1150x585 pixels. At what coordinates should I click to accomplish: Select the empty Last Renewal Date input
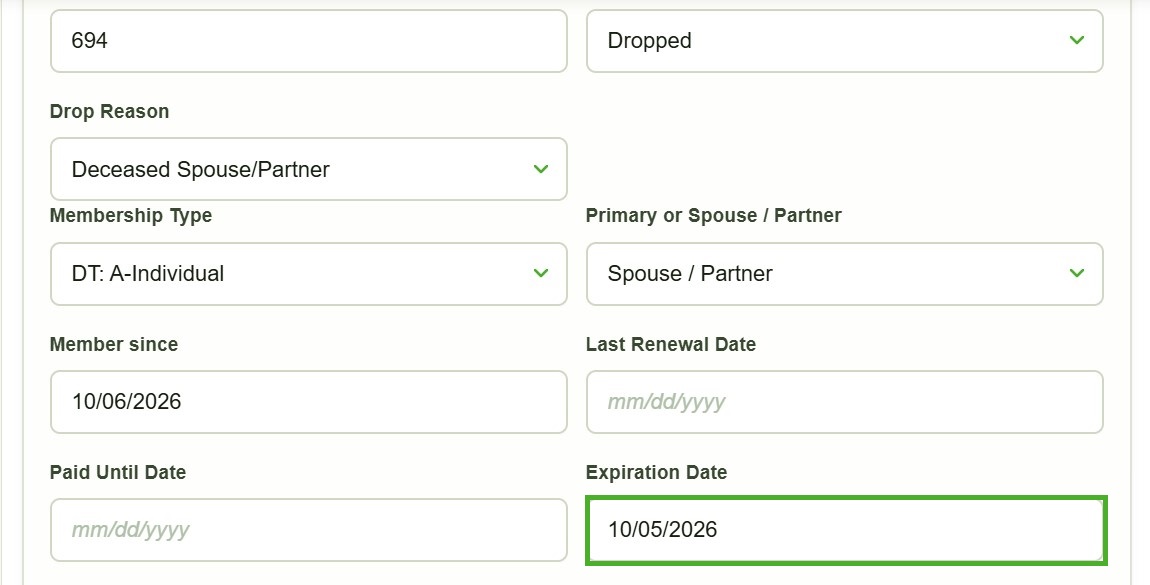[845, 402]
